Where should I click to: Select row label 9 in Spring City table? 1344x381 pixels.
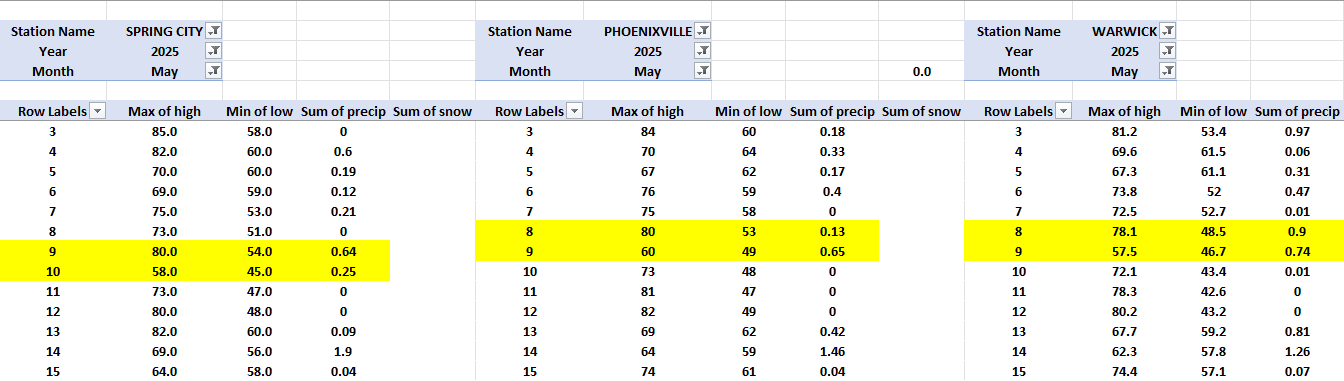(x=53, y=251)
